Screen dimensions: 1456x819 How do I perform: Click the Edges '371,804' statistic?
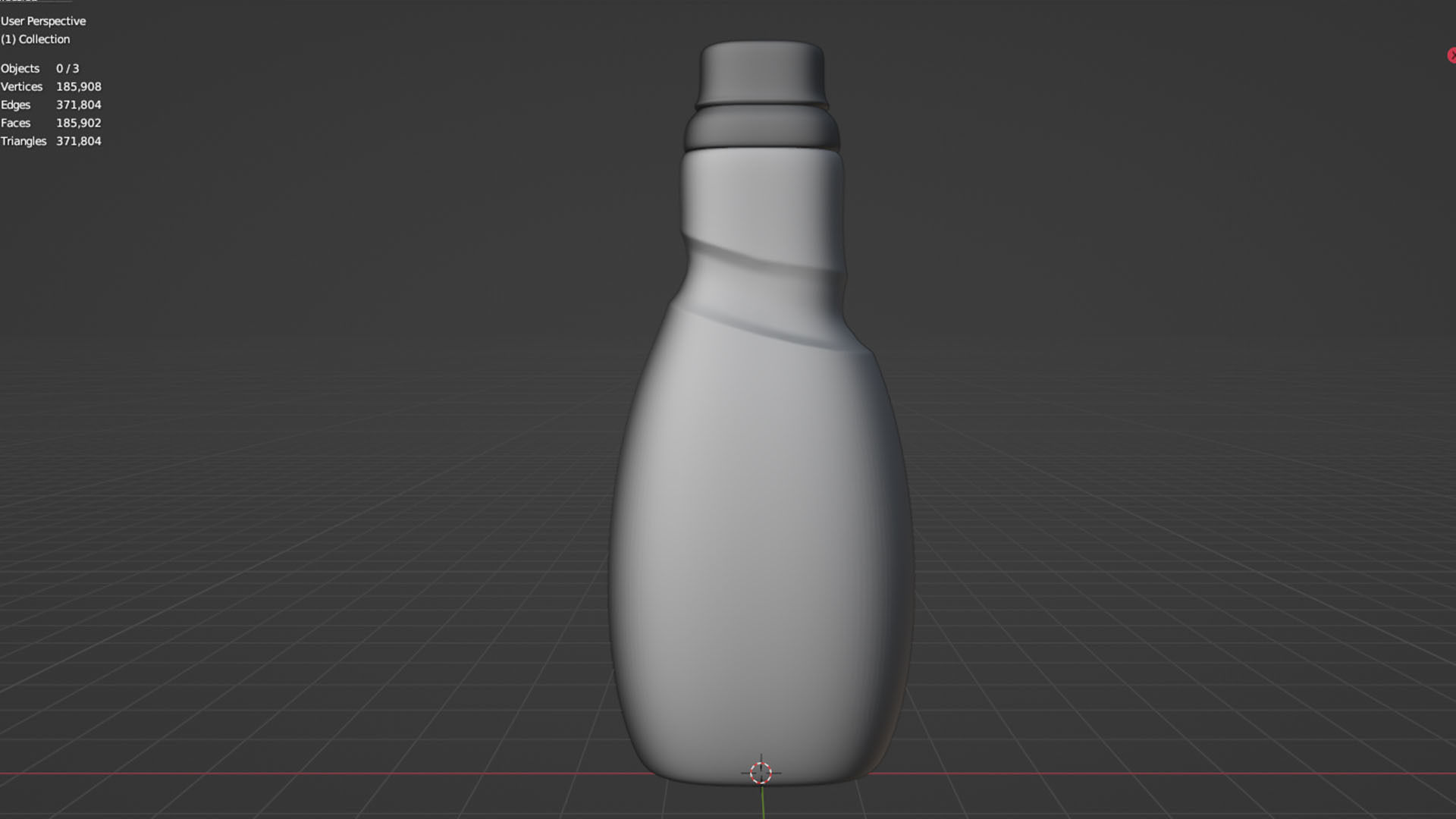click(79, 105)
